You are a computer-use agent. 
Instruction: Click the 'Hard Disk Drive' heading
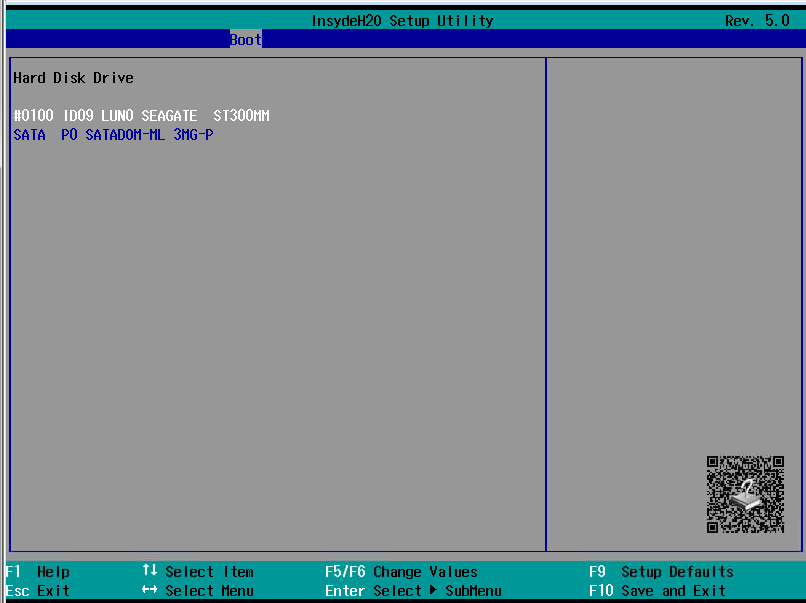(x=74, y=78)
